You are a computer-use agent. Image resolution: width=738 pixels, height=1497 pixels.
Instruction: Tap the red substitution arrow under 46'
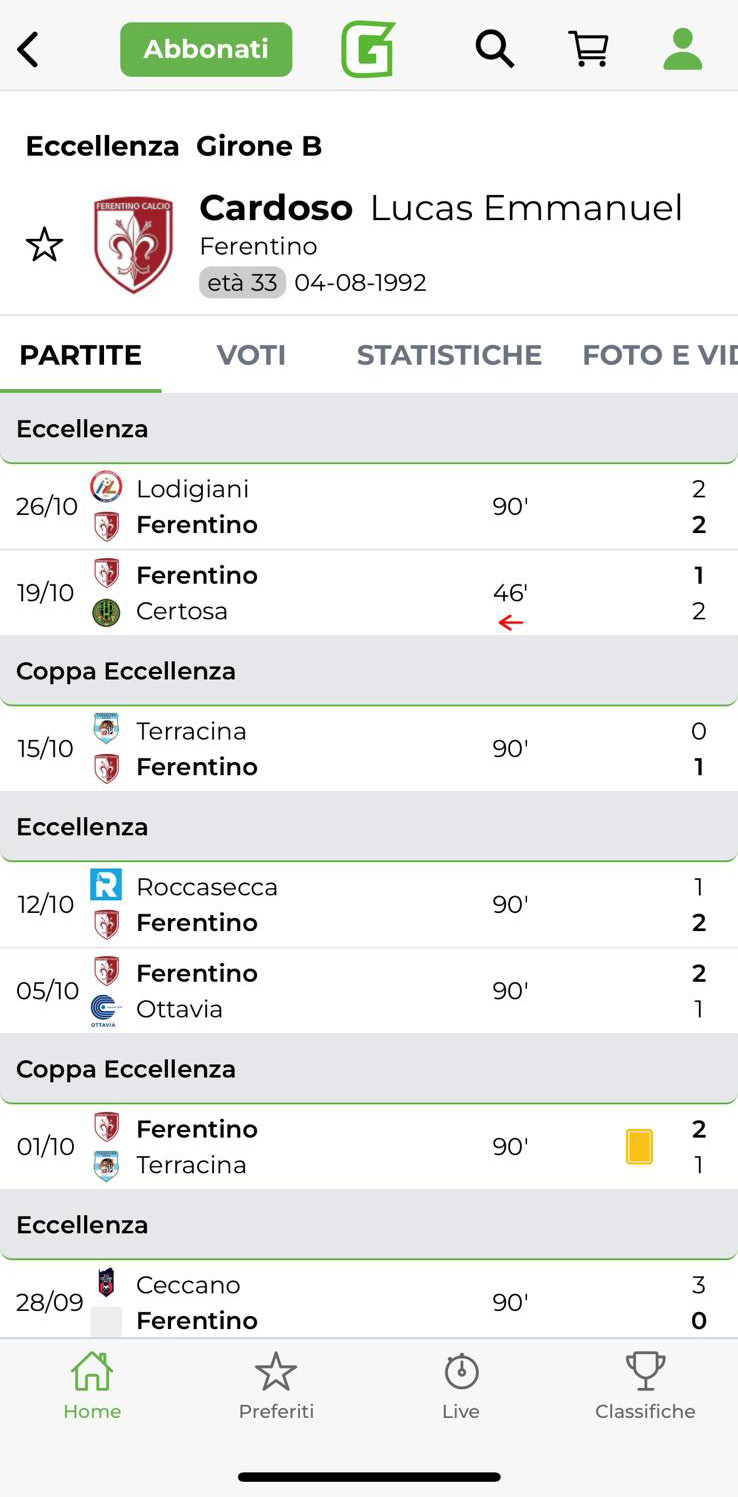[x=511, y=623]
